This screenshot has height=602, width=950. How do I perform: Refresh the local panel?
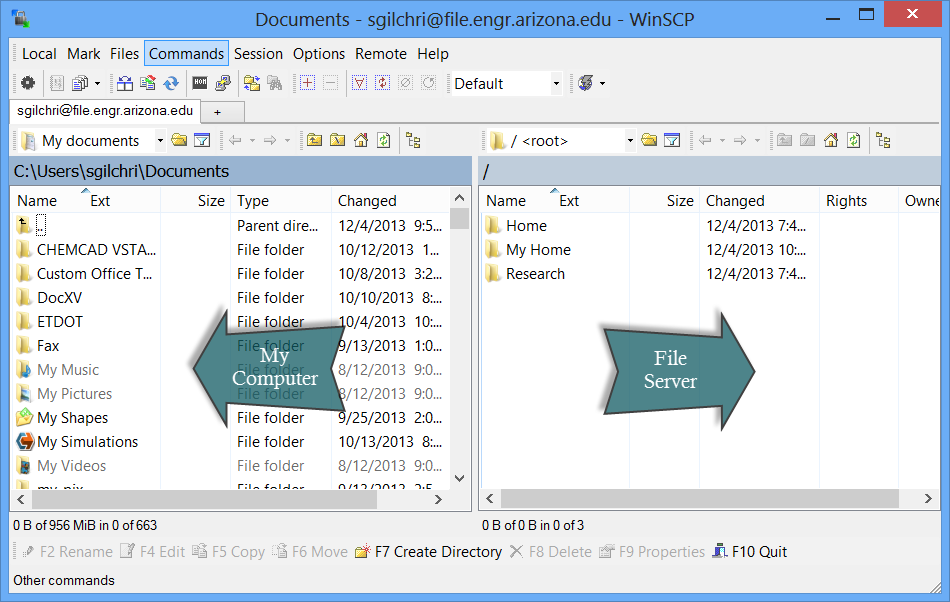(384, 141)
